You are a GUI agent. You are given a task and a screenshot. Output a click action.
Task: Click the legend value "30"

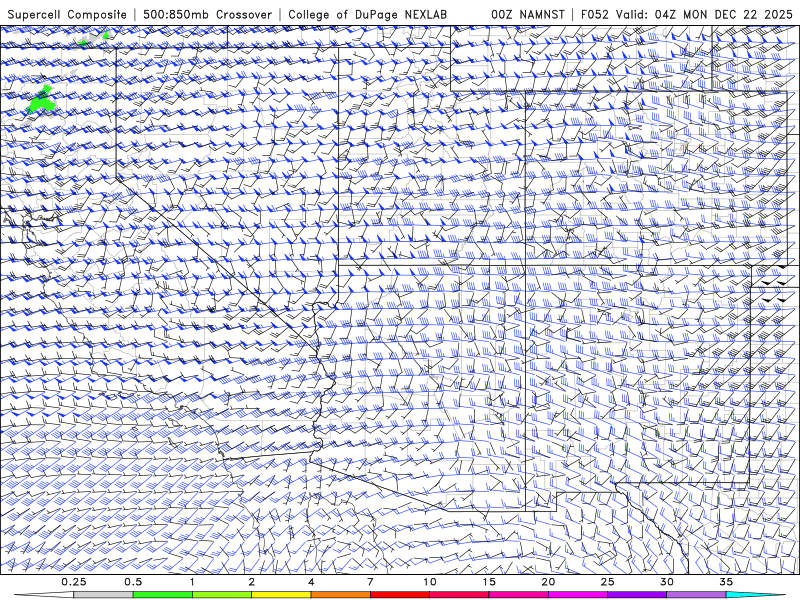coord(667,582)
